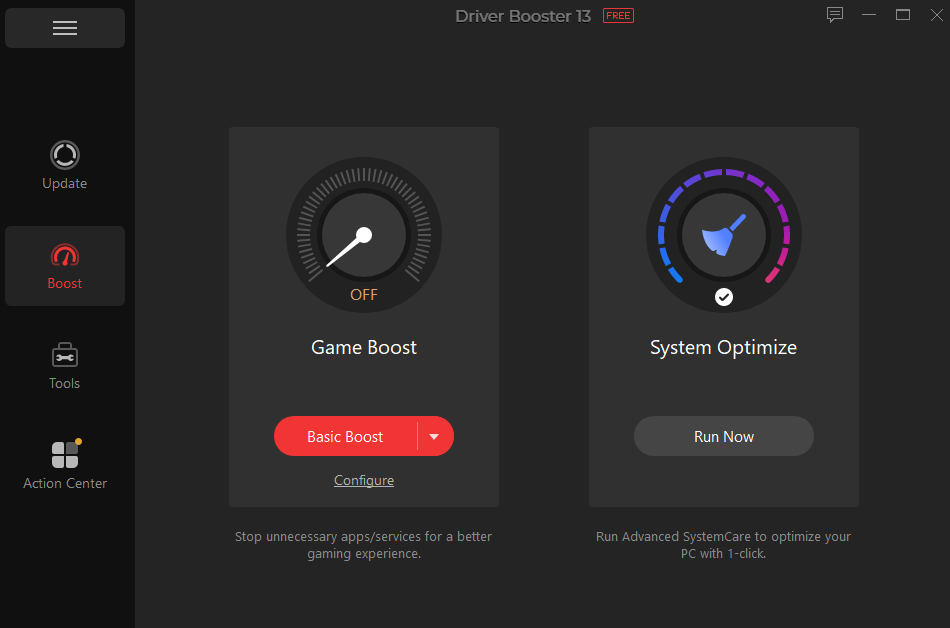Open the hamburger main menu
Viewport: 950px width, 628px height.
pos(64,27)
